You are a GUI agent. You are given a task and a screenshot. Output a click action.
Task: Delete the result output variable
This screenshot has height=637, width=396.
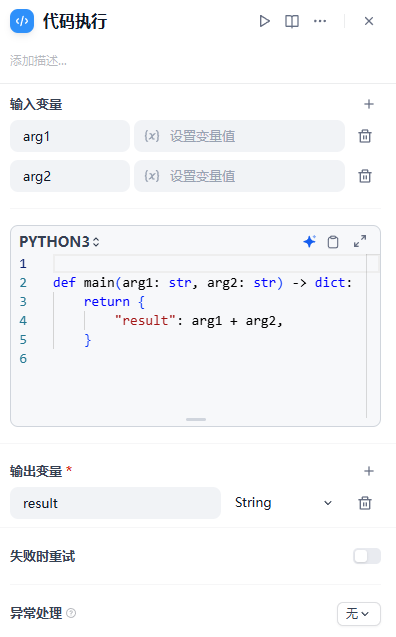365,503
